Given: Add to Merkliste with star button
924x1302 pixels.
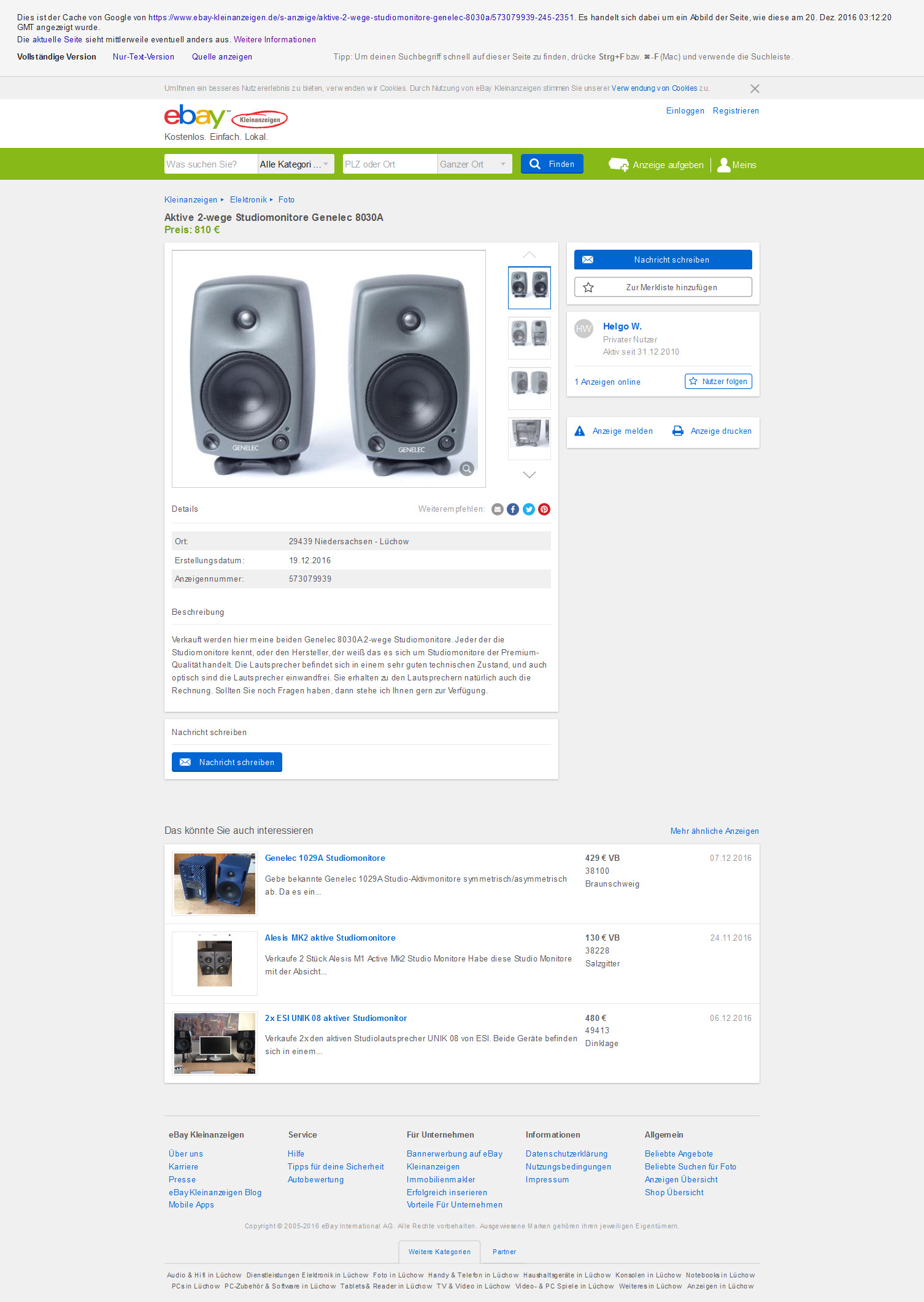Looking at the screenshot, I should pyautogui.click(x=663, y=287).
